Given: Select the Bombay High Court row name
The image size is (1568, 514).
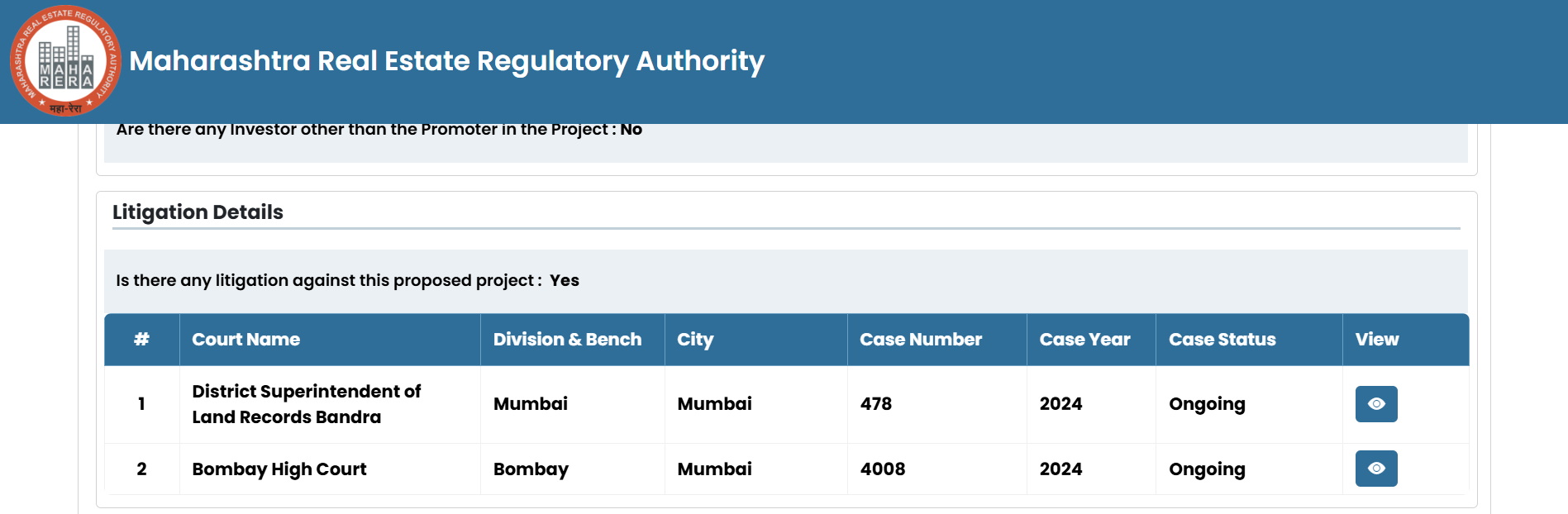Looking at the screenshot, I should 279,469.
